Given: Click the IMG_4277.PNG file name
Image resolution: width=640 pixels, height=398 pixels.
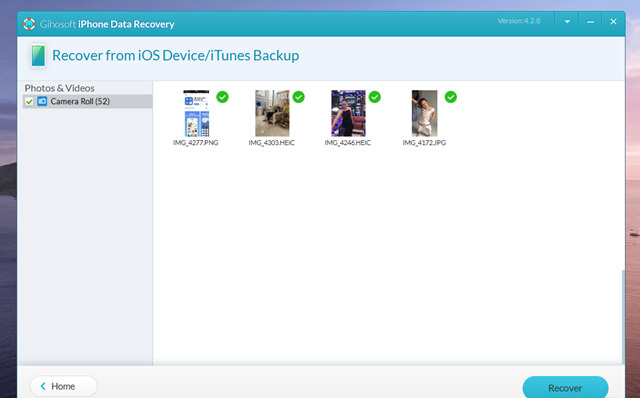Looking at the screenshot, I should click(x=196, y=142).
